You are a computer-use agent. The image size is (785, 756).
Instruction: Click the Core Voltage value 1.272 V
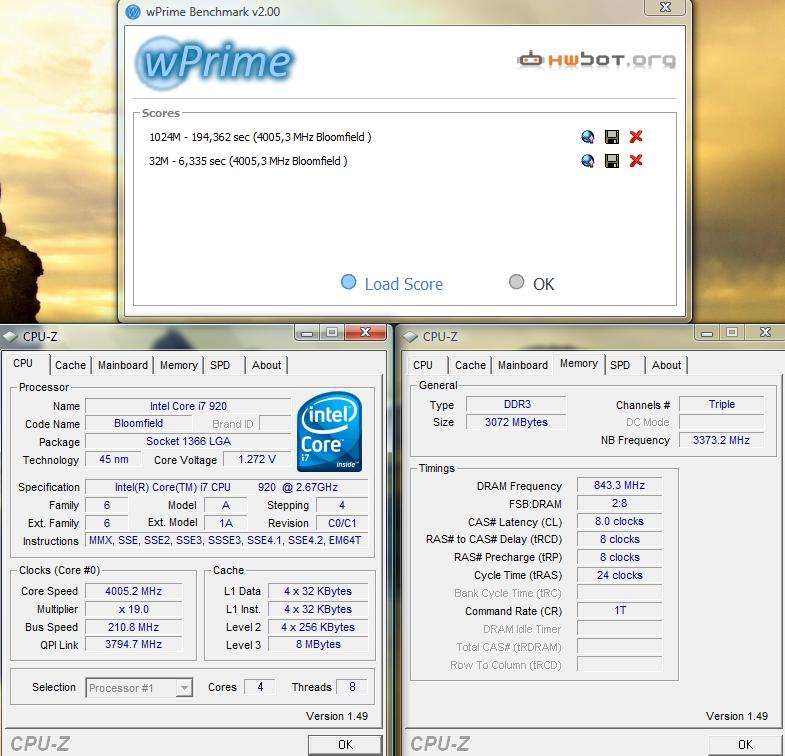257,459
